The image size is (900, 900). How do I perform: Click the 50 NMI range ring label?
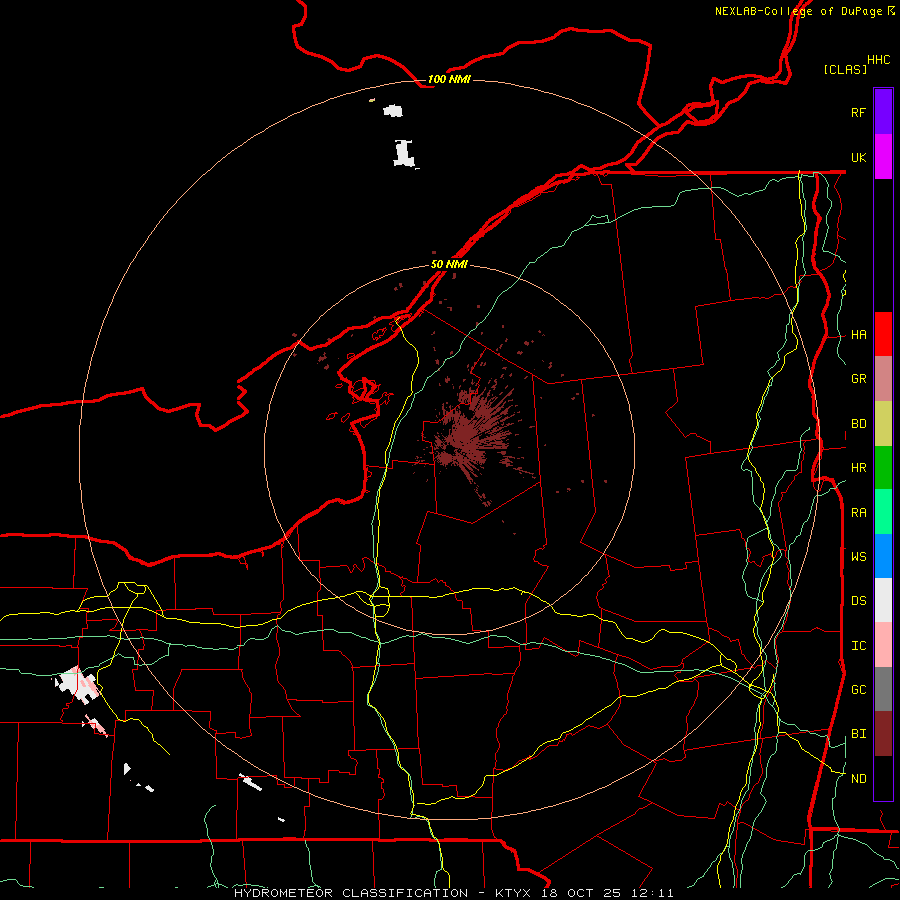tap(449, 264)
